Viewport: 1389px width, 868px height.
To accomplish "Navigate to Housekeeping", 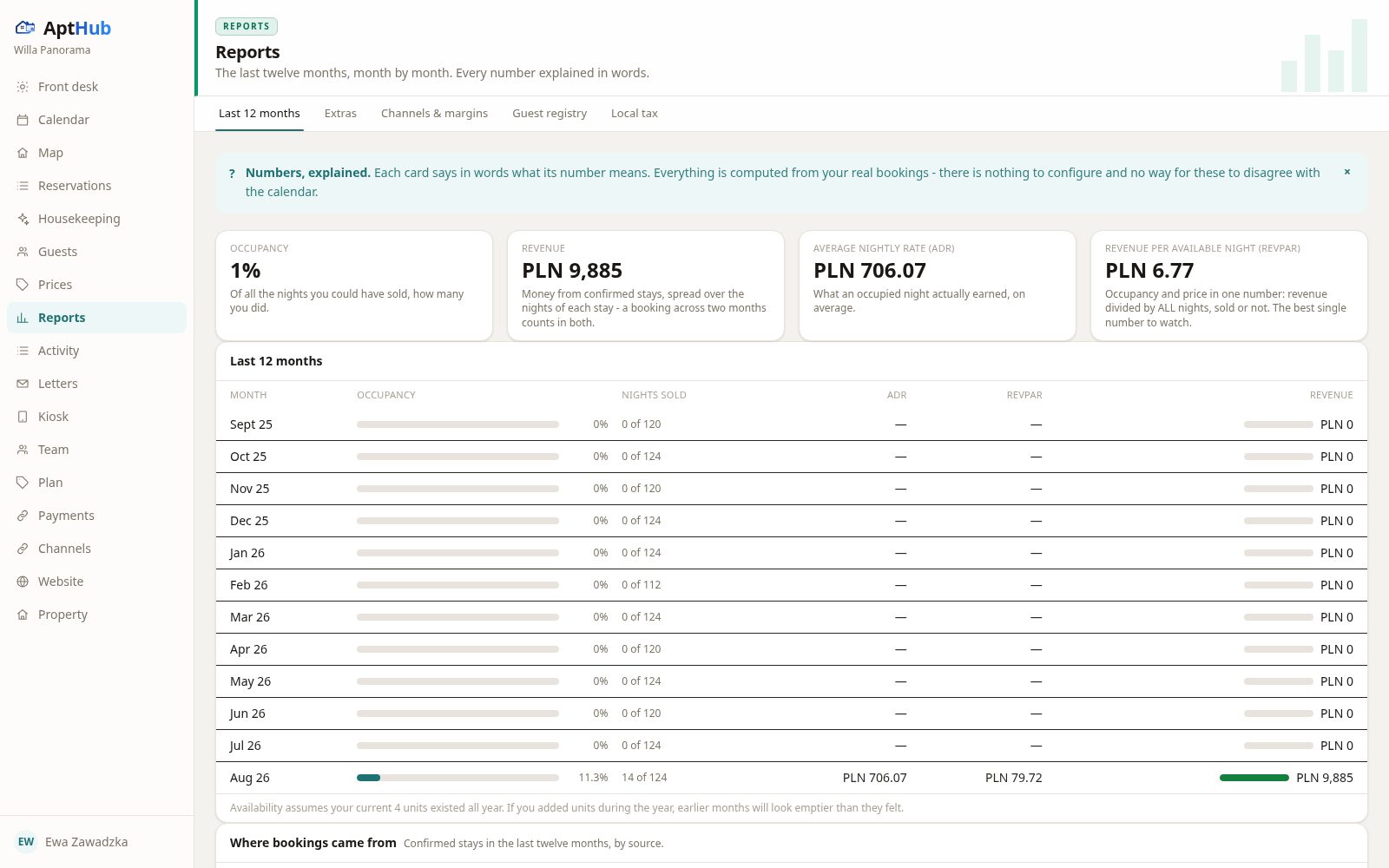I will 96,219.
